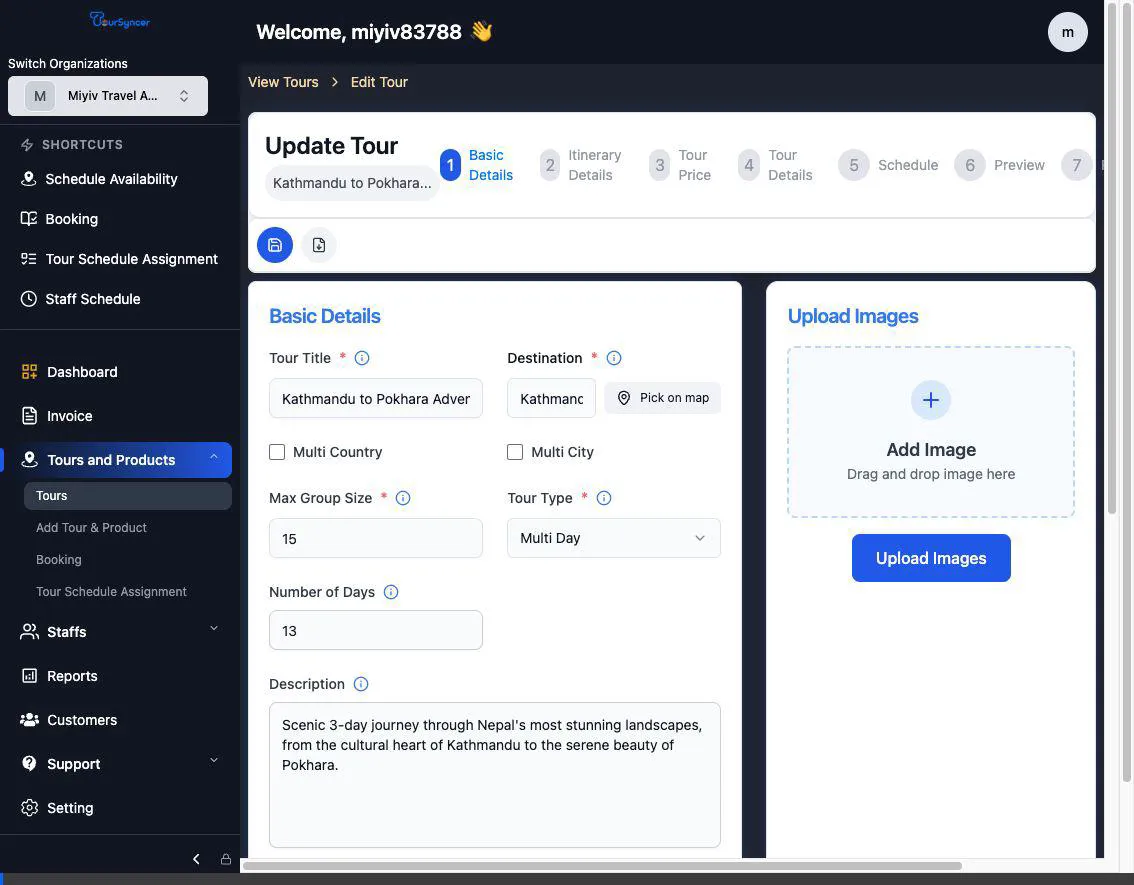Click the Max Group Size input field

tap(375, 538)
